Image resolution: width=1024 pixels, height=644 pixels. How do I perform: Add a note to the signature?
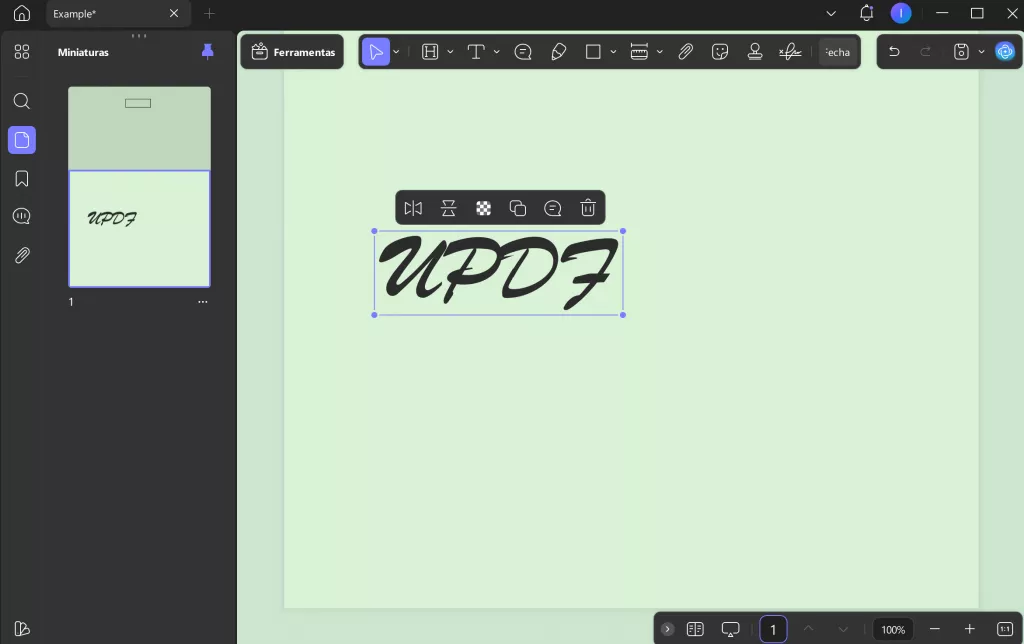pos(552,208)
